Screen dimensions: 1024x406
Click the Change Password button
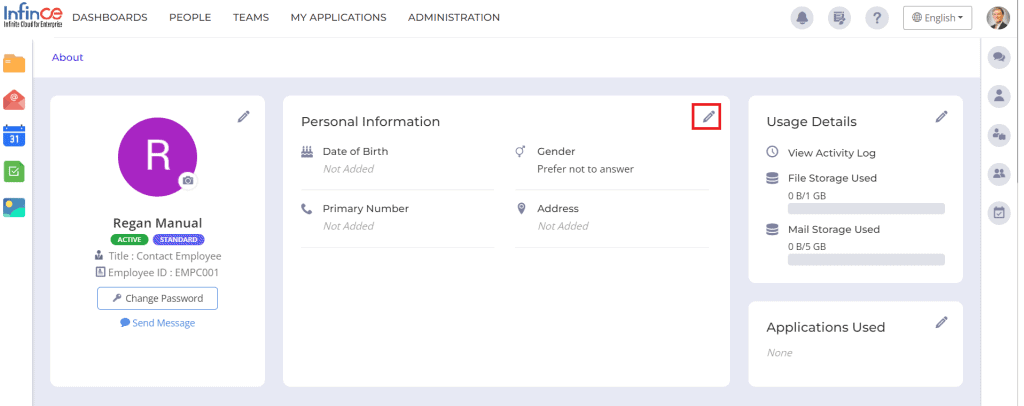tap(157, 298)
